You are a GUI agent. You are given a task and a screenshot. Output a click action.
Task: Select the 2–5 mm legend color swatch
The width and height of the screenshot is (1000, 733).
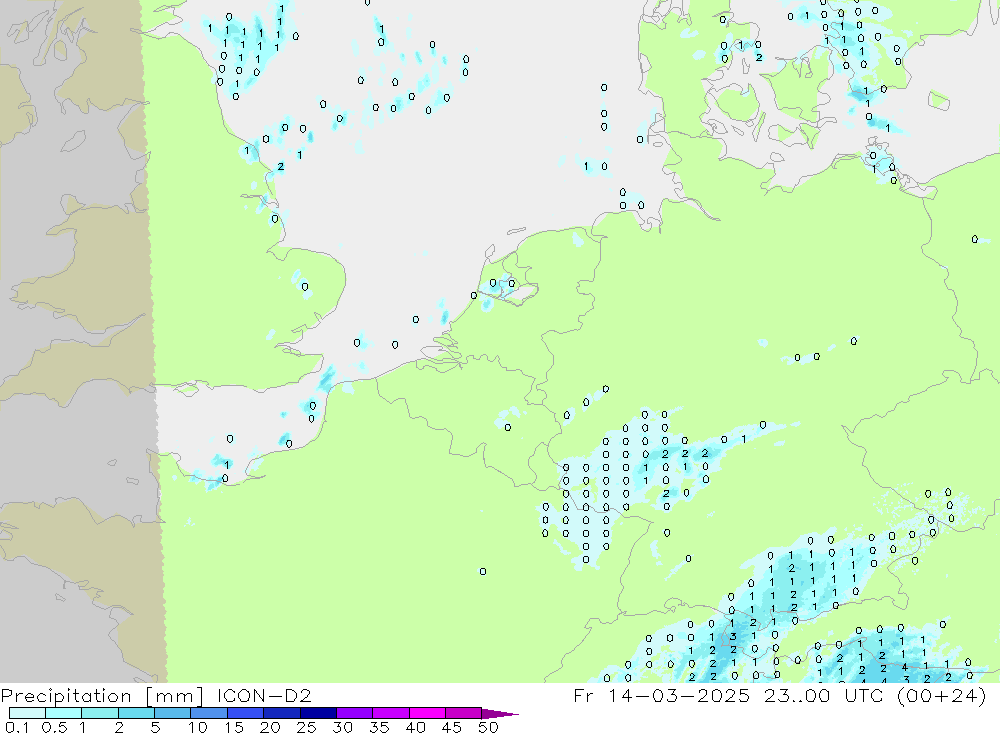[x=136, y=713]
